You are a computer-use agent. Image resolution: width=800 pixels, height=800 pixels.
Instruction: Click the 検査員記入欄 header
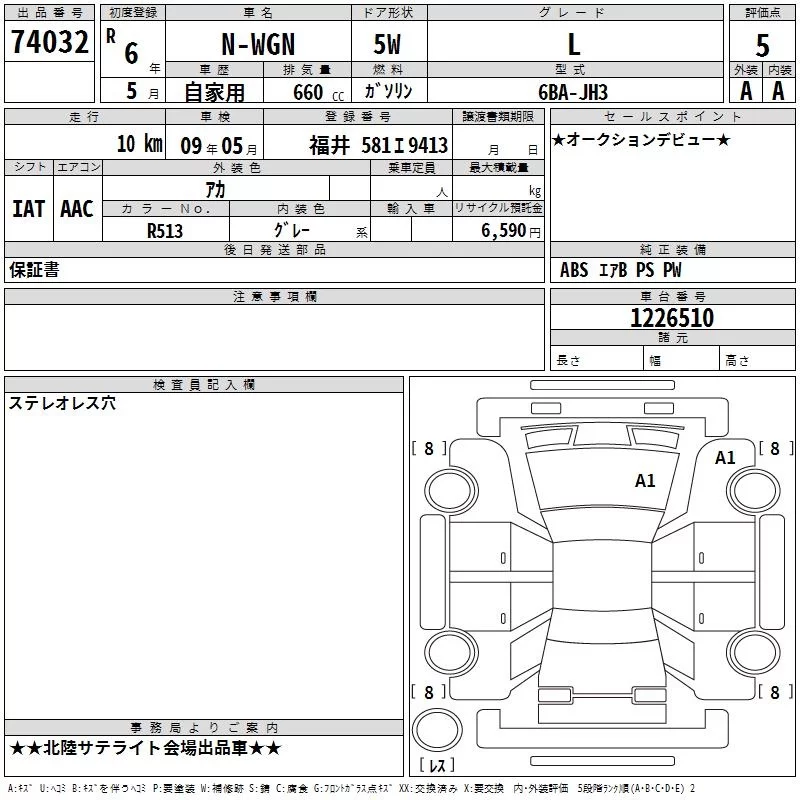pos(204,385)
